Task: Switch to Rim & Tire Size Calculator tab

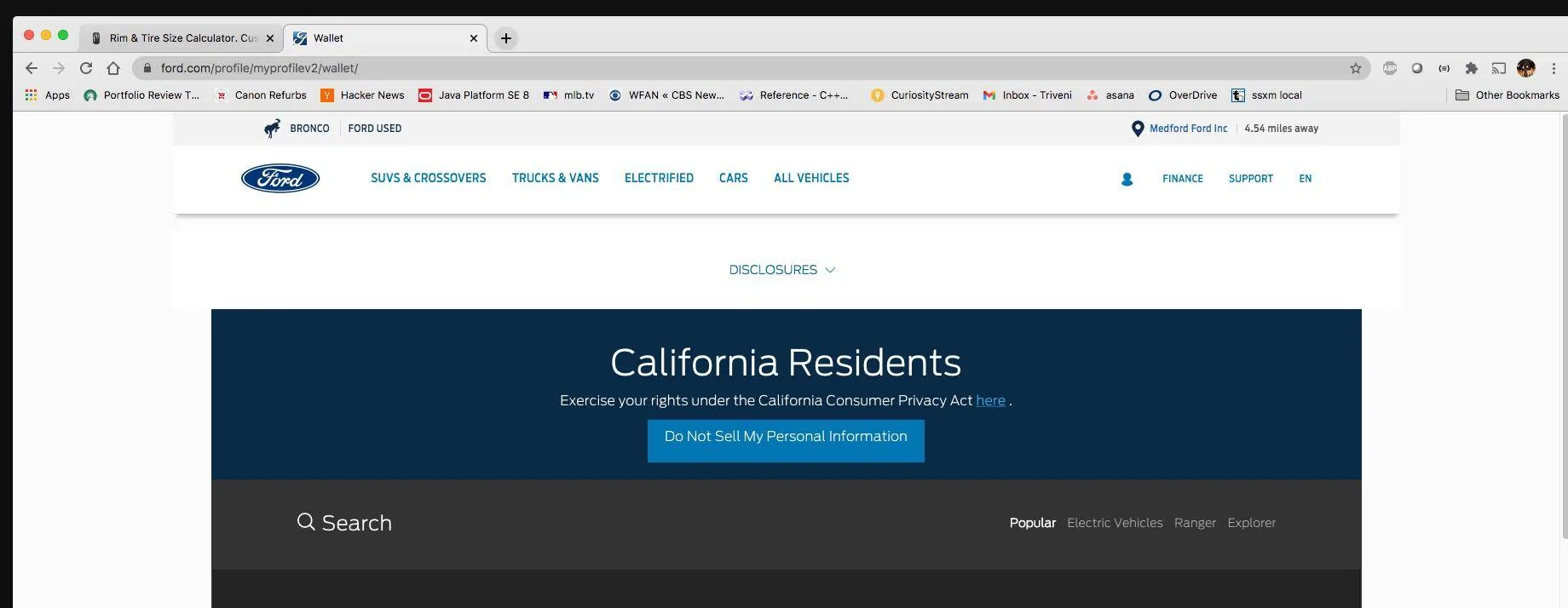Action: pos(182,38)
